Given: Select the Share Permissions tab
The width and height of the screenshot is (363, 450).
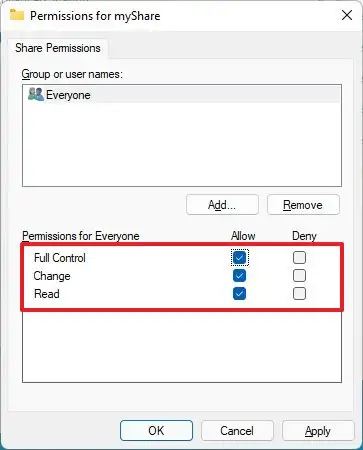Looking at the screenshot, I should click(58, 48).
